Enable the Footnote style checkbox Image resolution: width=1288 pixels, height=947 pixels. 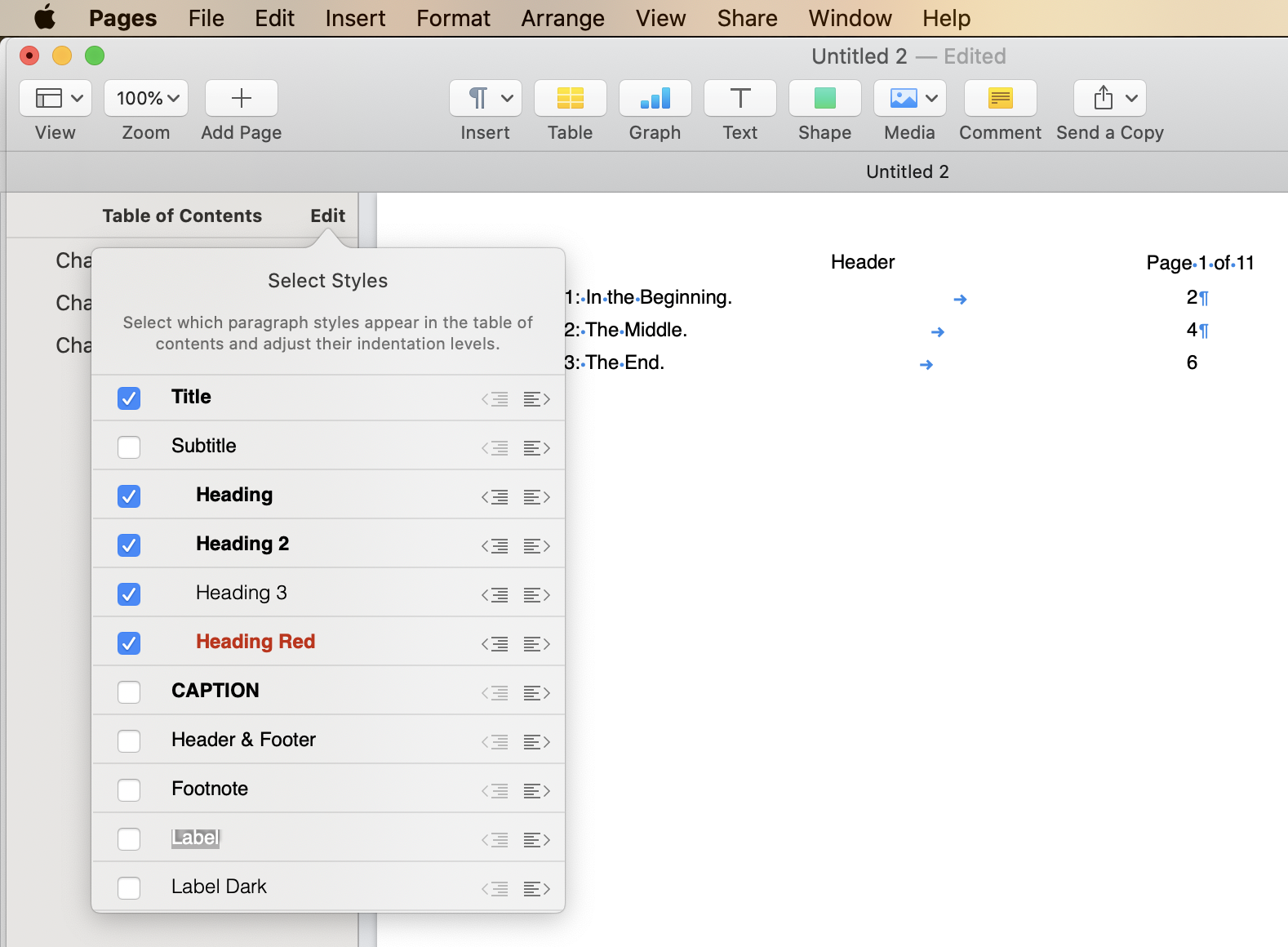tap(129, 790)
